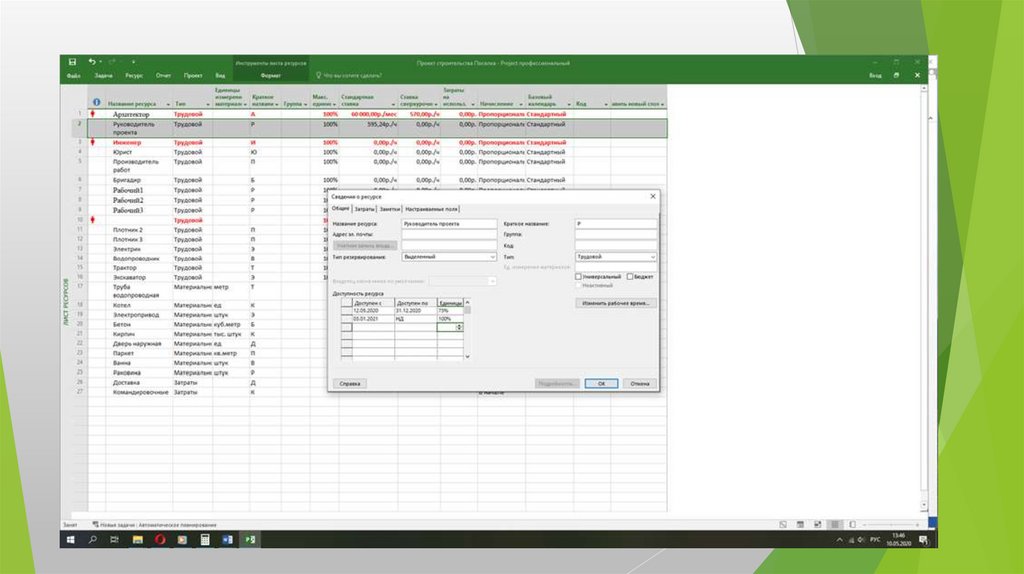Switch to the Затраты tab
The image size is (1024, 574).
click(x=364, y=209)
